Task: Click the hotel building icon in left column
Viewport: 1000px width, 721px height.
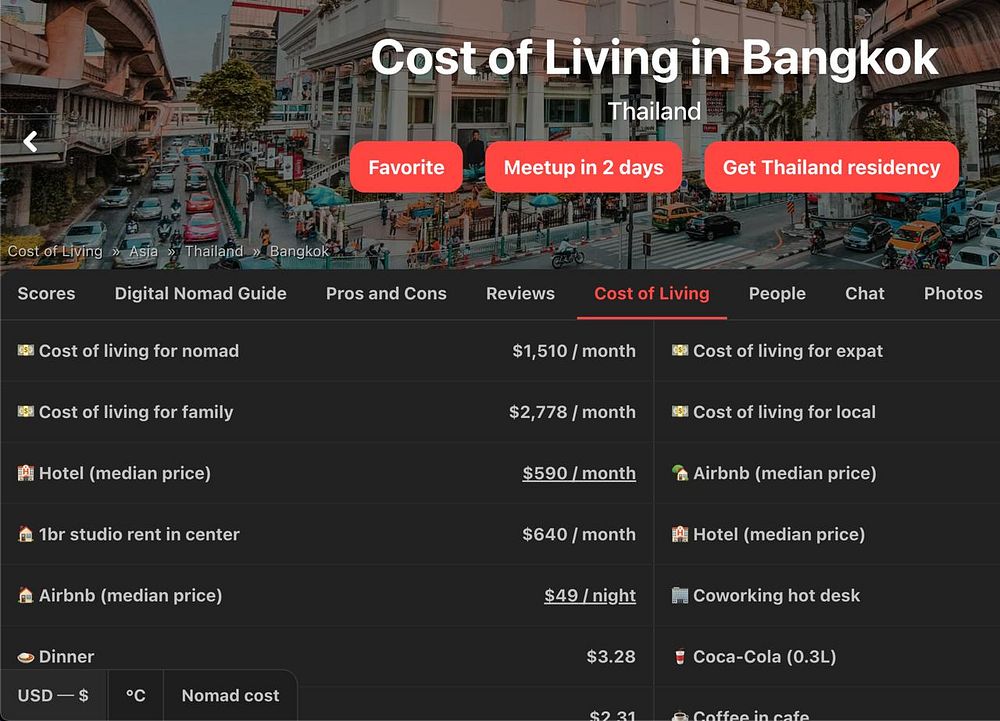Action: 26,472
